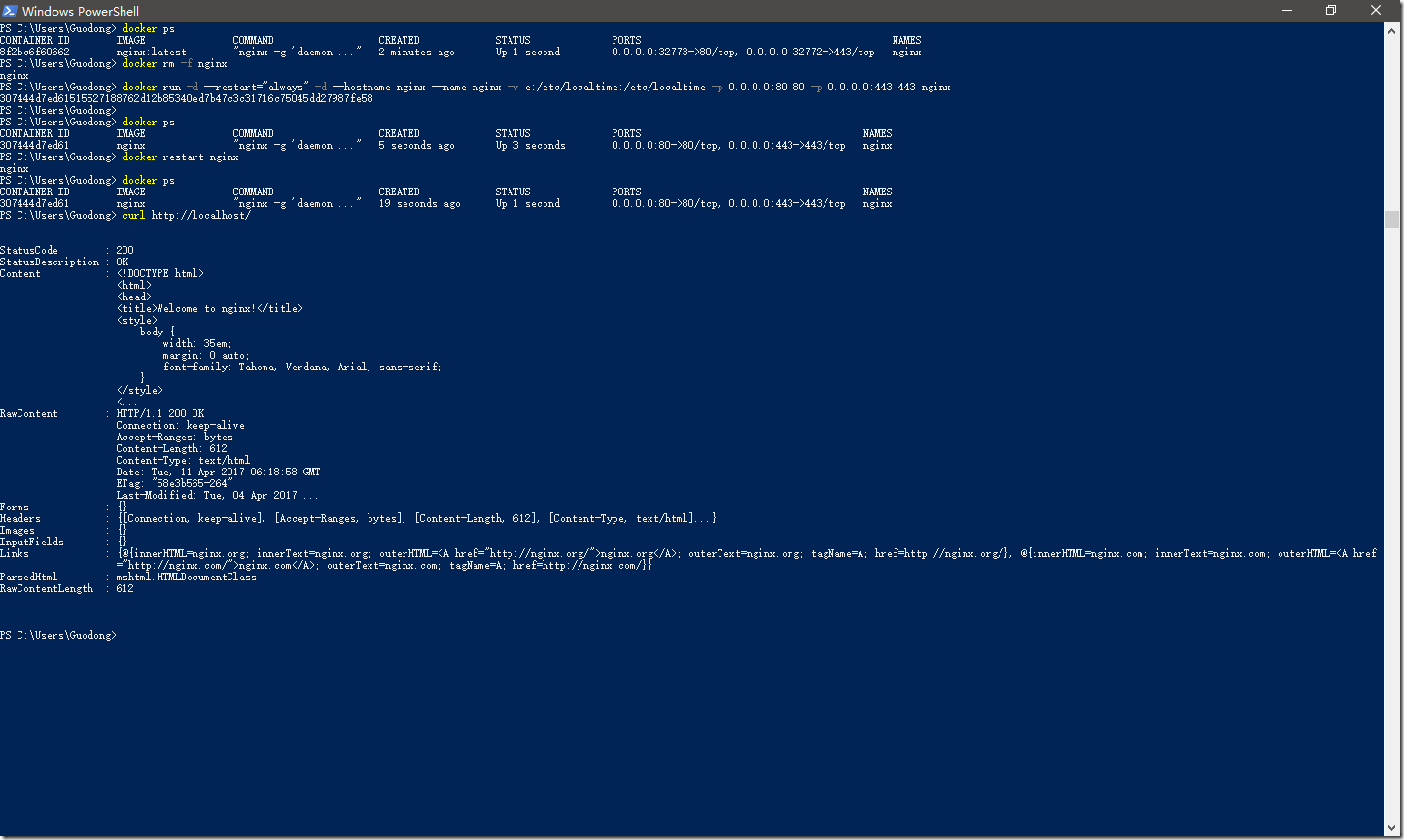Click the ETag "58e3b565-264" line

coord(175,484)
